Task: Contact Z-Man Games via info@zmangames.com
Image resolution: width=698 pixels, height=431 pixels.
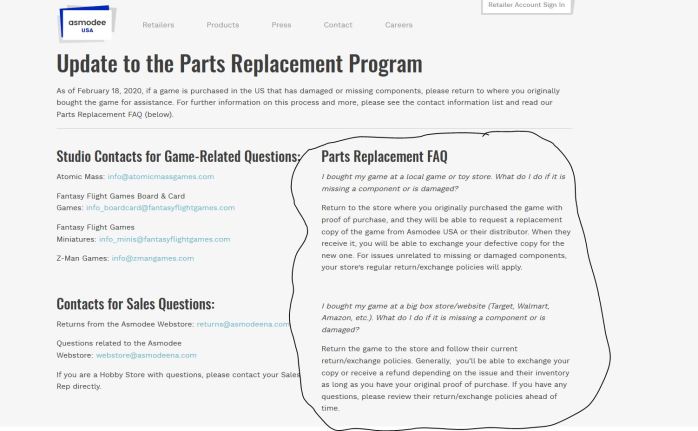Action: [x=152, y=258]
